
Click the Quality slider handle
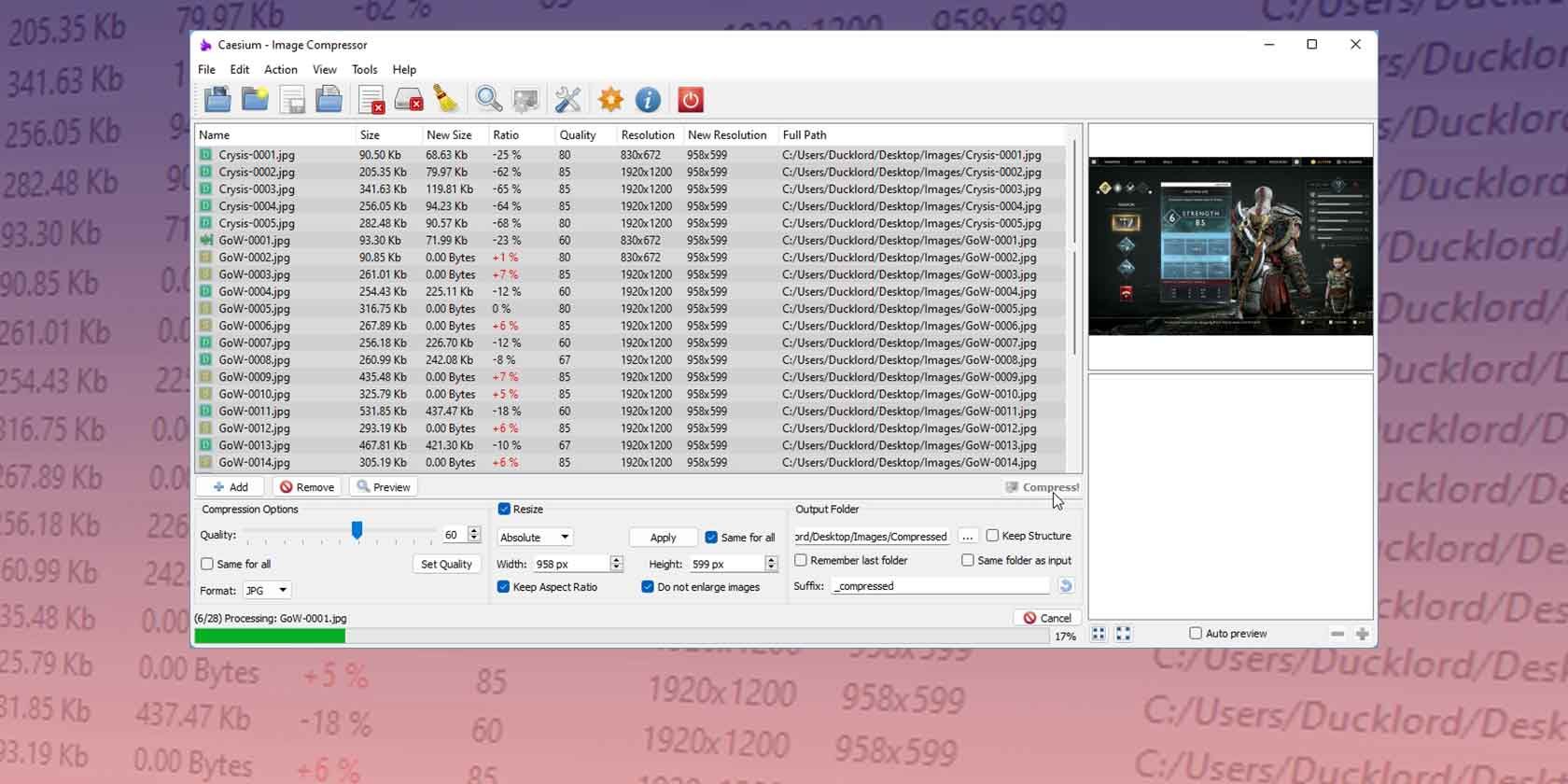357,530
